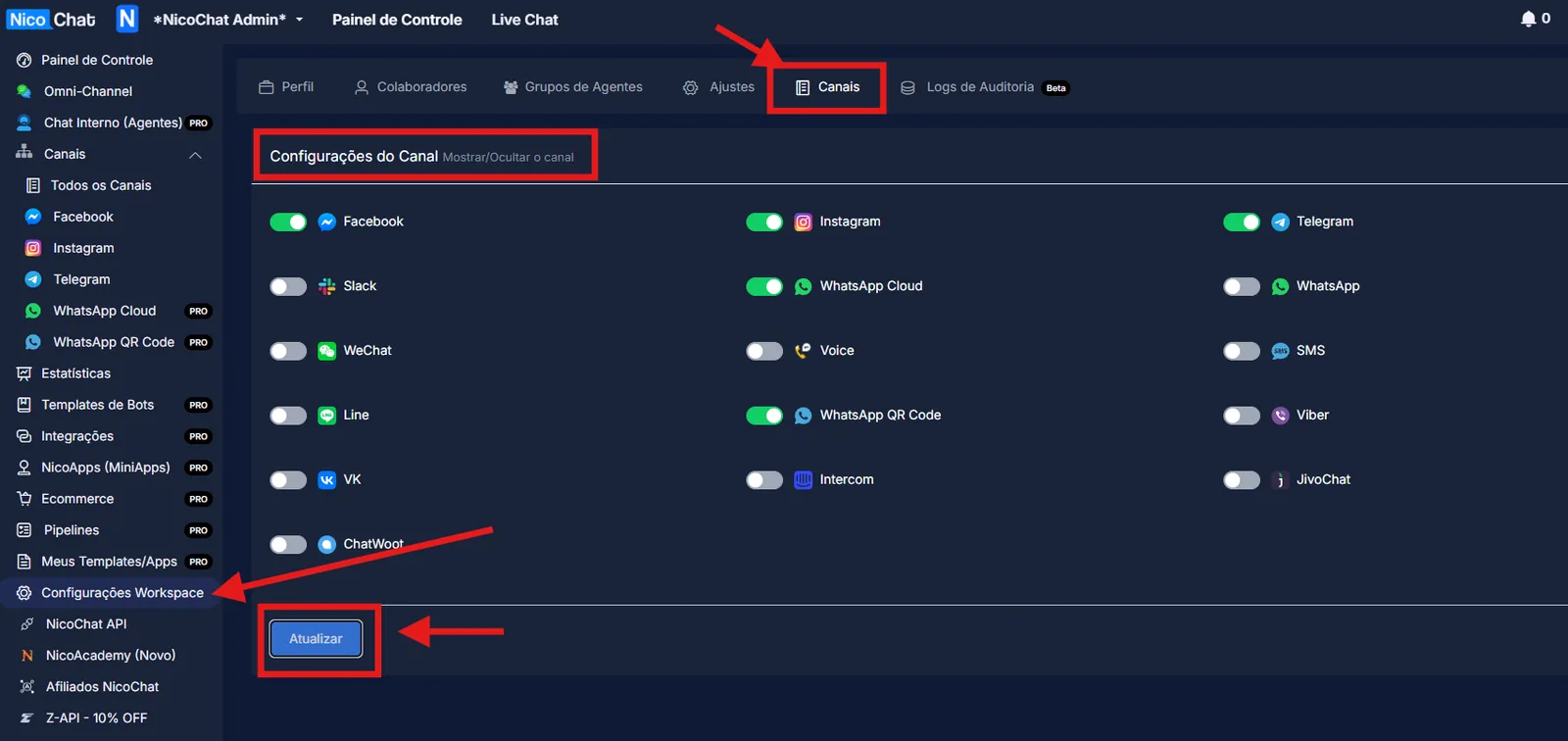
Task: Open Todos os Canais in sidebar
Action: [101, 185]
